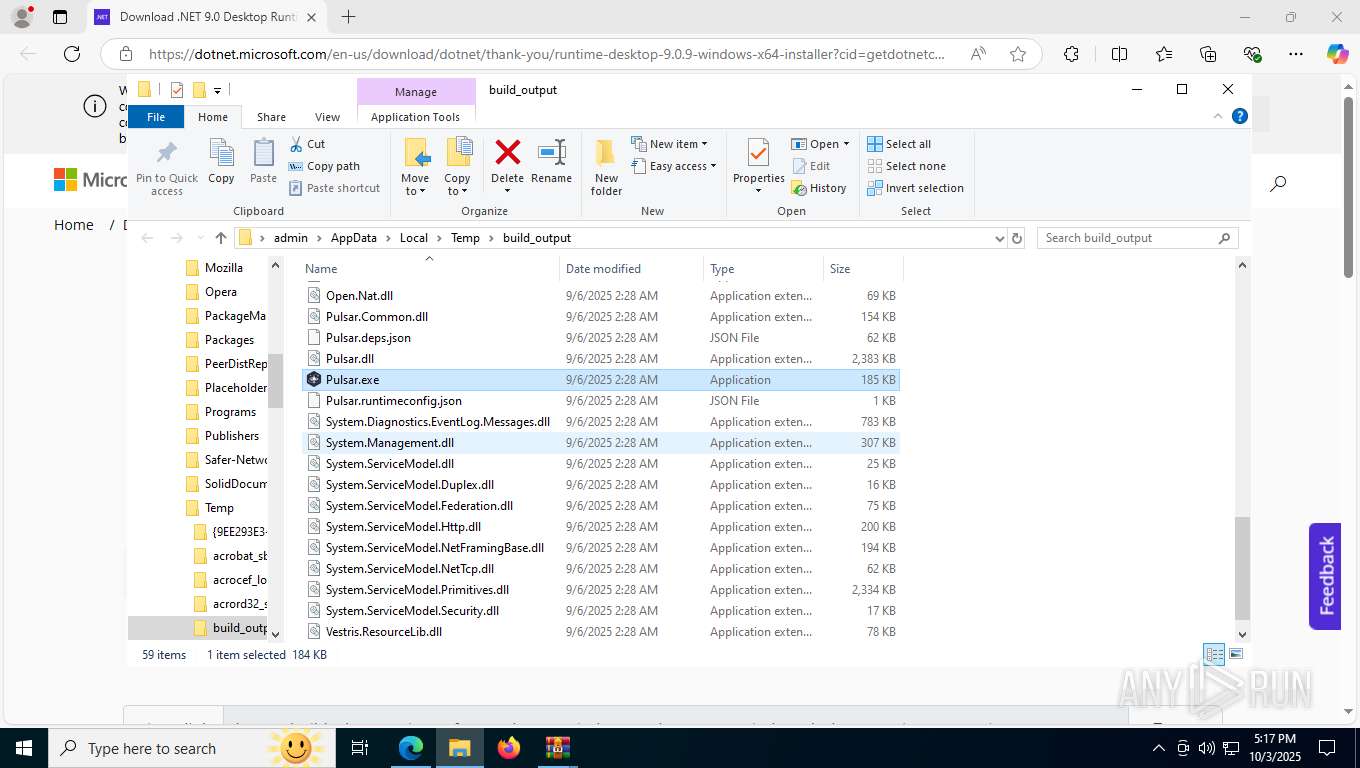Go up one folder level
This screenshot has height=768, width=1360.
(221, 238)
